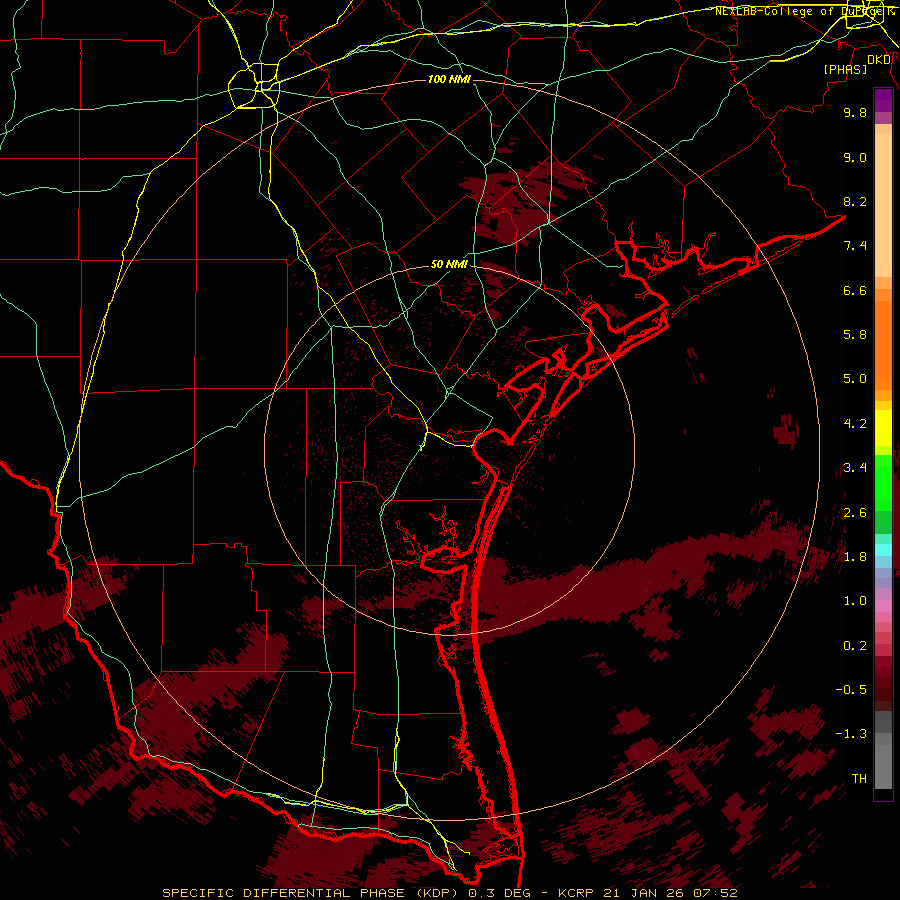
Task: Click the -0.5 value on the color scale
Action: [851, 690]
